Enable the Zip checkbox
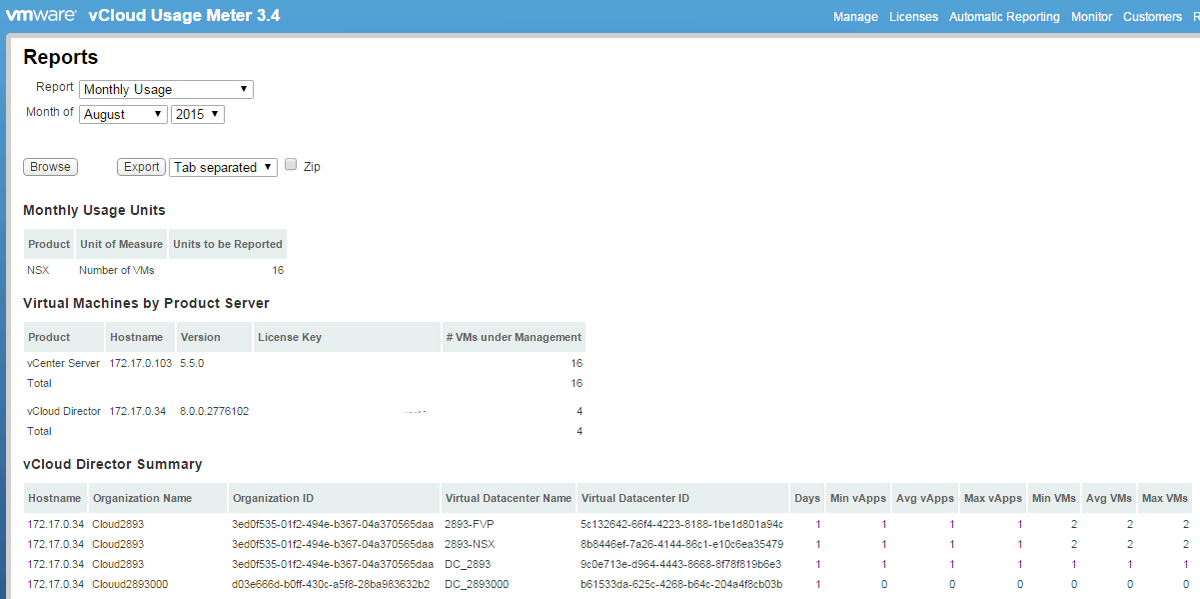Viewport: 1200px width, 599px height. click(x=291, y=165)
